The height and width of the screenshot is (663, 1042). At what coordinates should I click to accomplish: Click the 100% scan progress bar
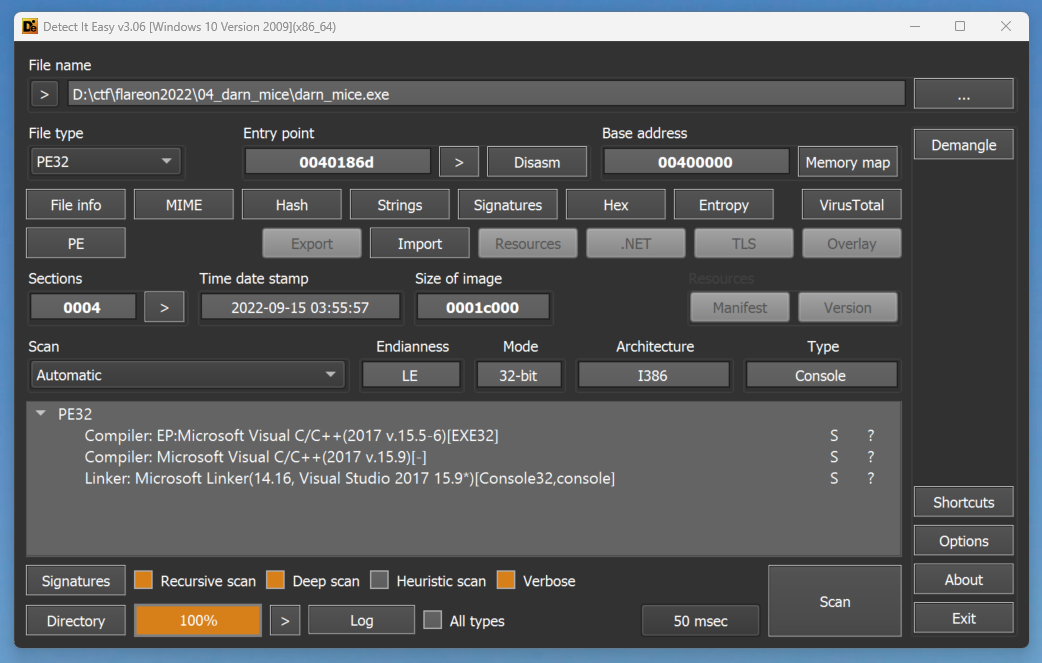pyautogui.click(x=198, y=620)
